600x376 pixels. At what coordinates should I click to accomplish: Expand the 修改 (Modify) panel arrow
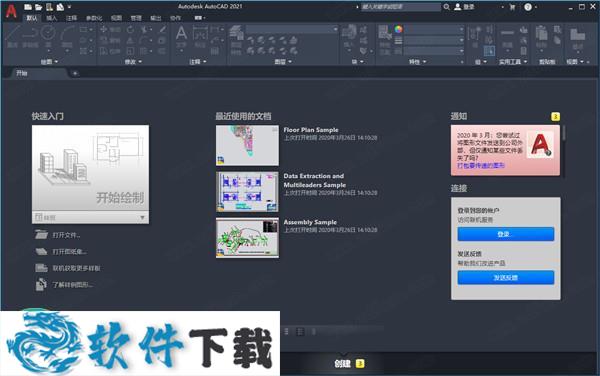(140, 62)
